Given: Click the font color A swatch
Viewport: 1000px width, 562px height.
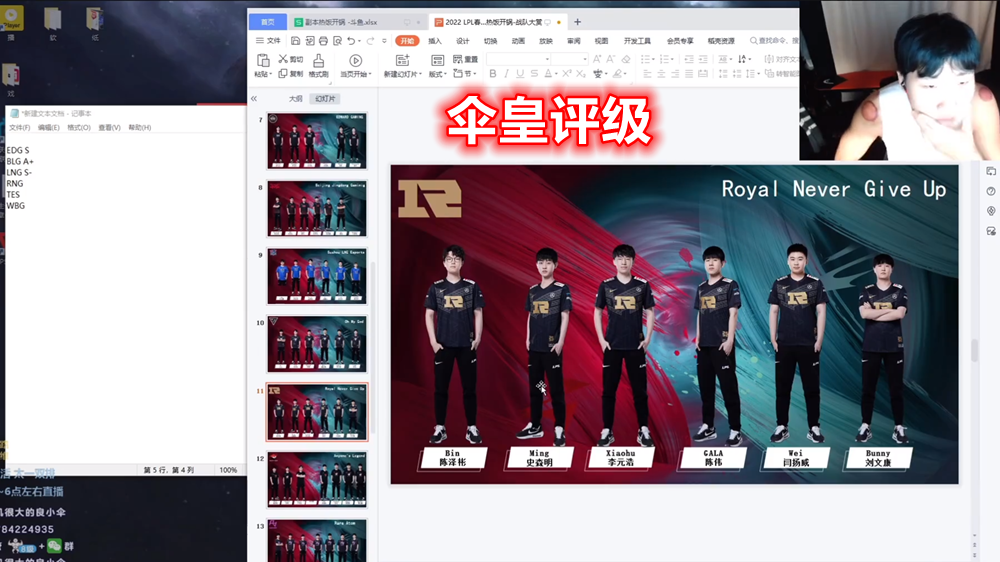Looking at the screenshot, I should [548, 74].
